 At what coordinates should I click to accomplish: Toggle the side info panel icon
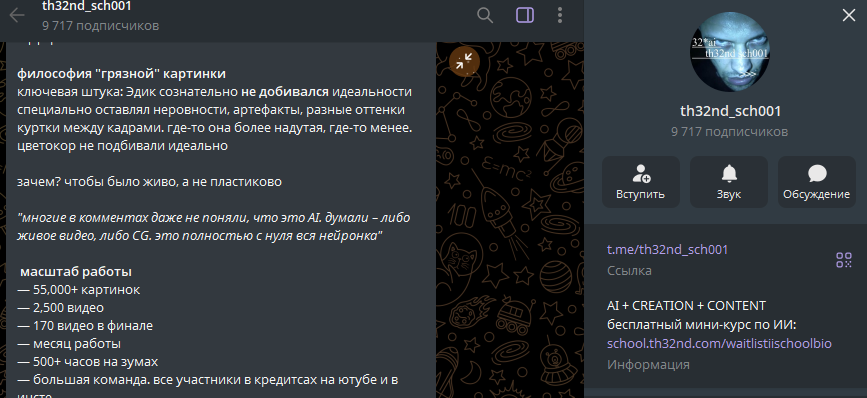pos(525,15)
